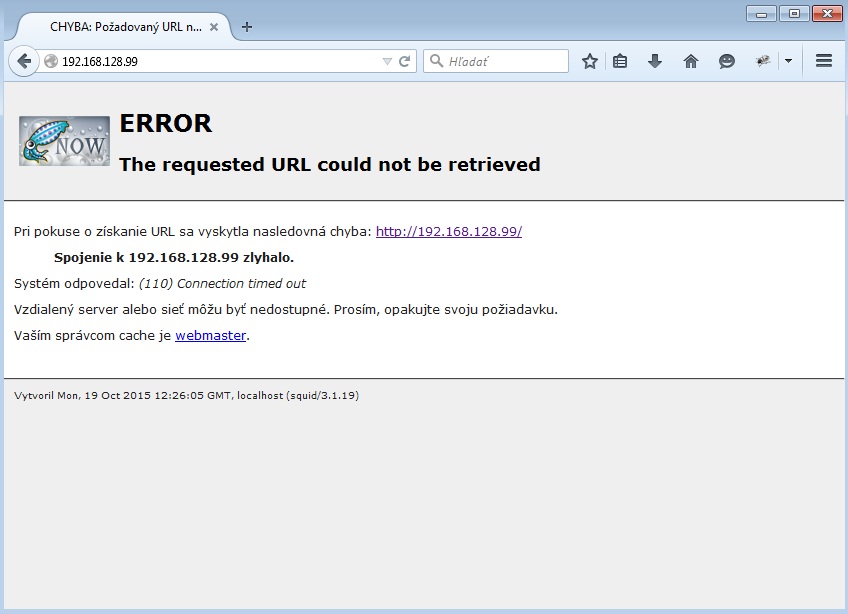Maximize the browser window

point(794,14)
